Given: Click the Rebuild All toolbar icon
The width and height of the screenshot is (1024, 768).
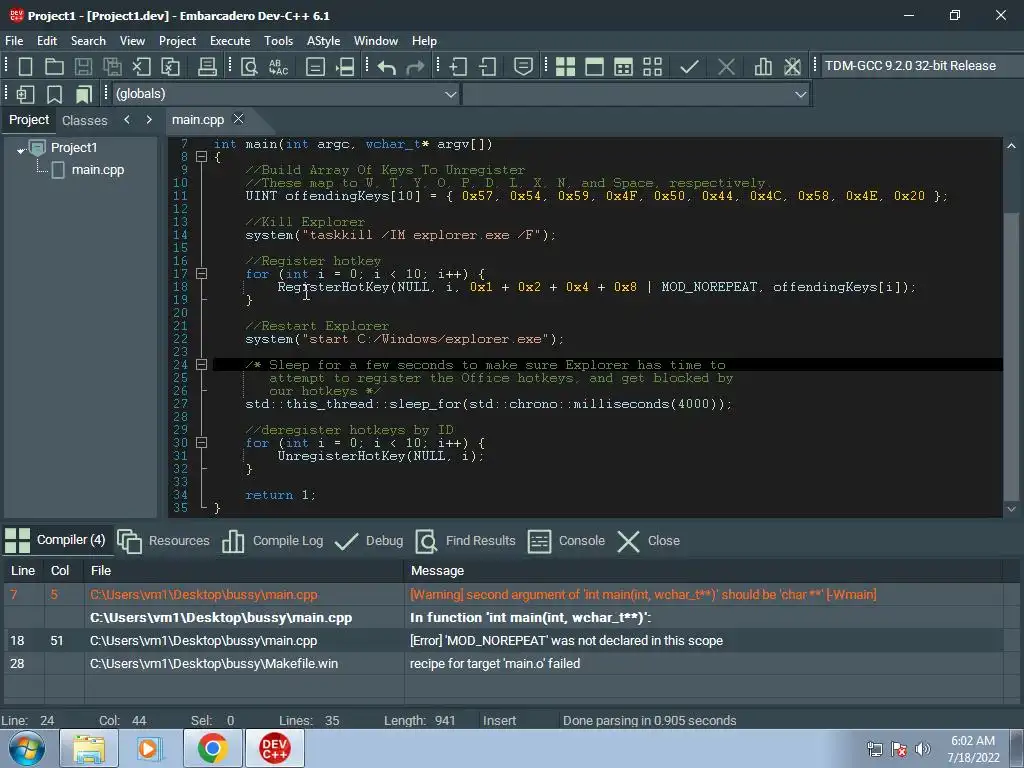Looking at the screenshot, I should pyautogui.click(x=652, y=67).
